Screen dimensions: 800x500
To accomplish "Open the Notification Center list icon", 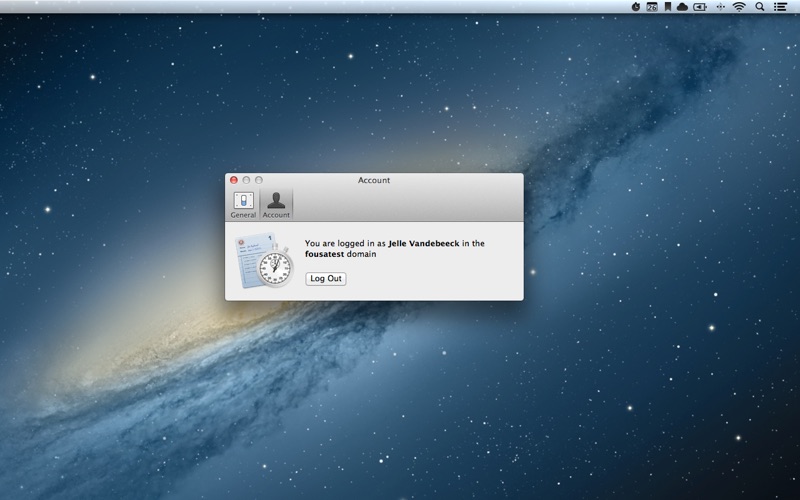I will tap(780, 7).
